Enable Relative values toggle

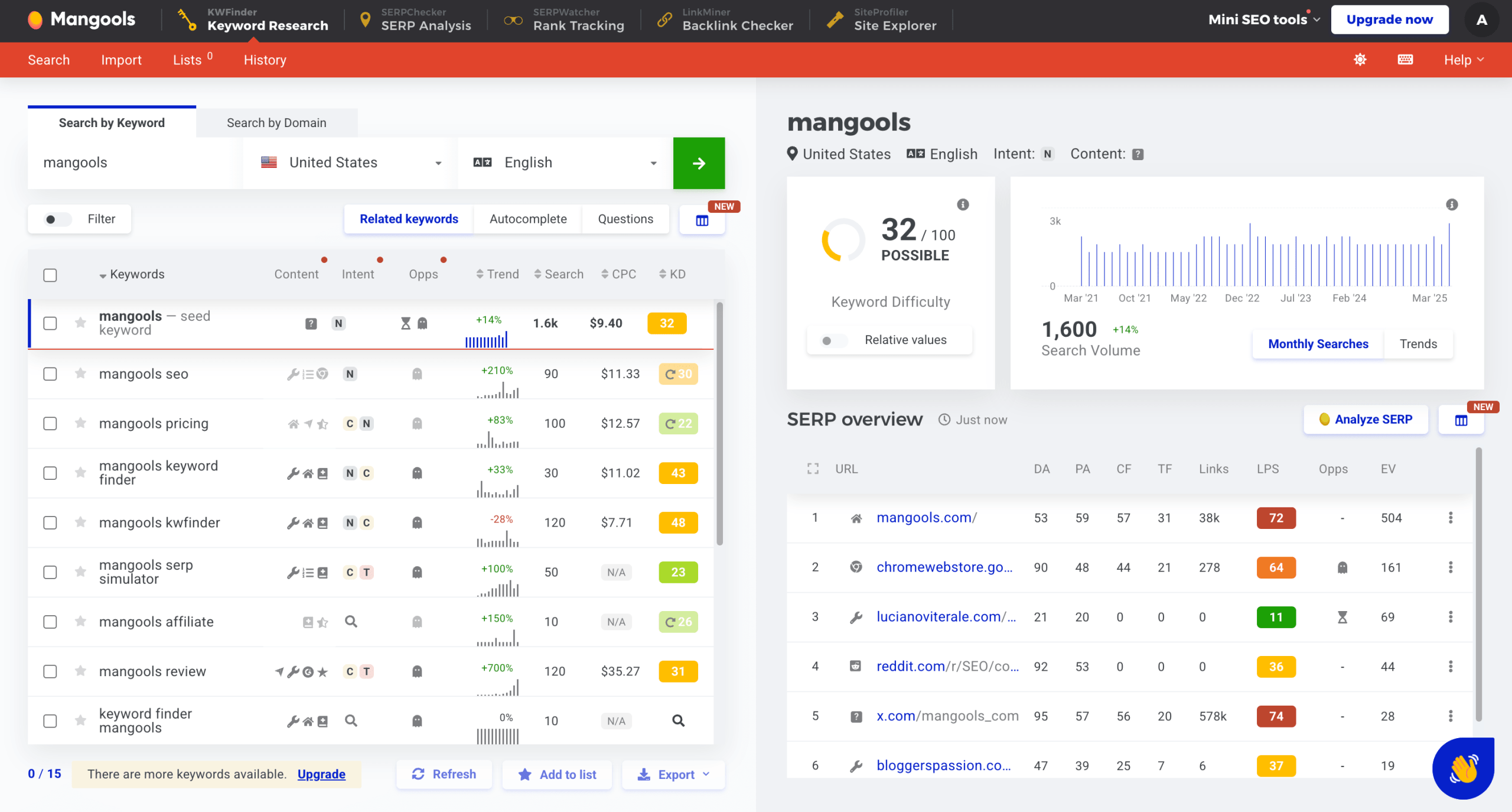(x=833, y=340)
